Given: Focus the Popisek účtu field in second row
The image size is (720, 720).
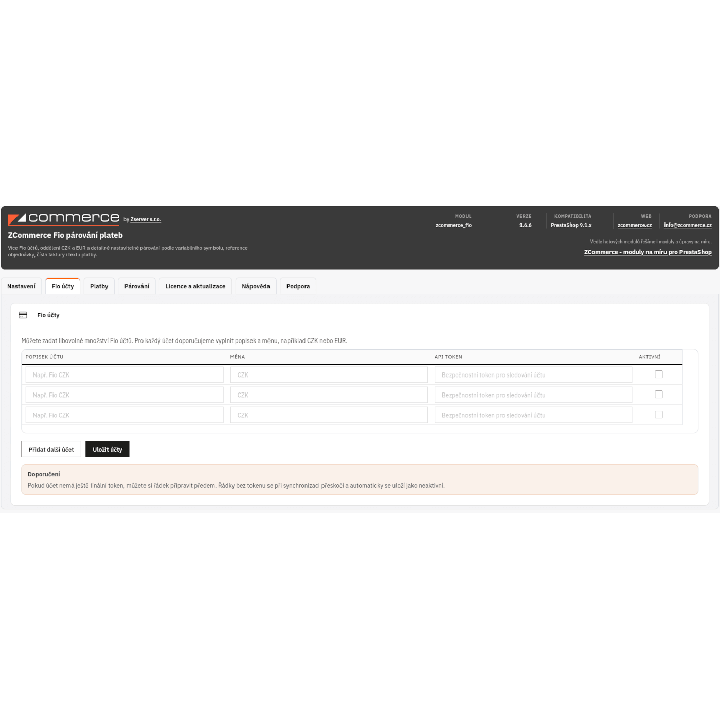Looking at the screenshot, I should point(124,395).
